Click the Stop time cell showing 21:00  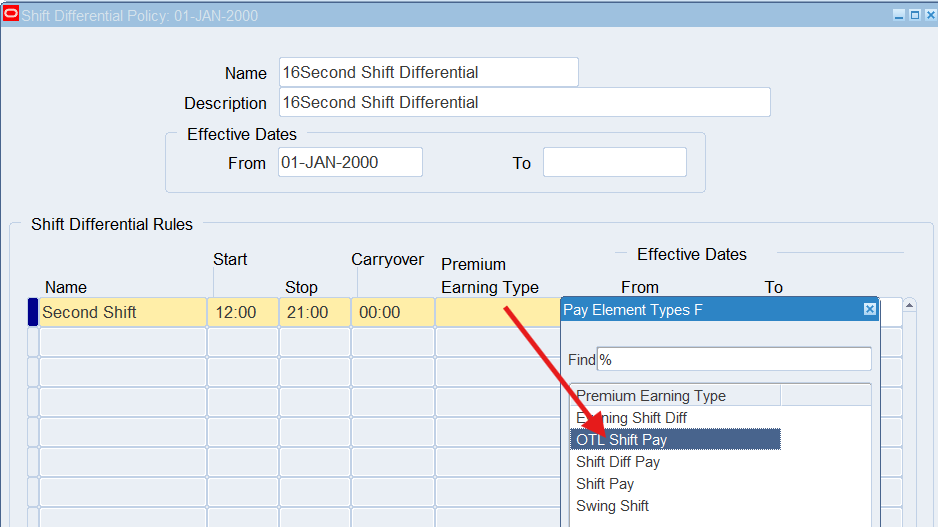coord(314,312)
